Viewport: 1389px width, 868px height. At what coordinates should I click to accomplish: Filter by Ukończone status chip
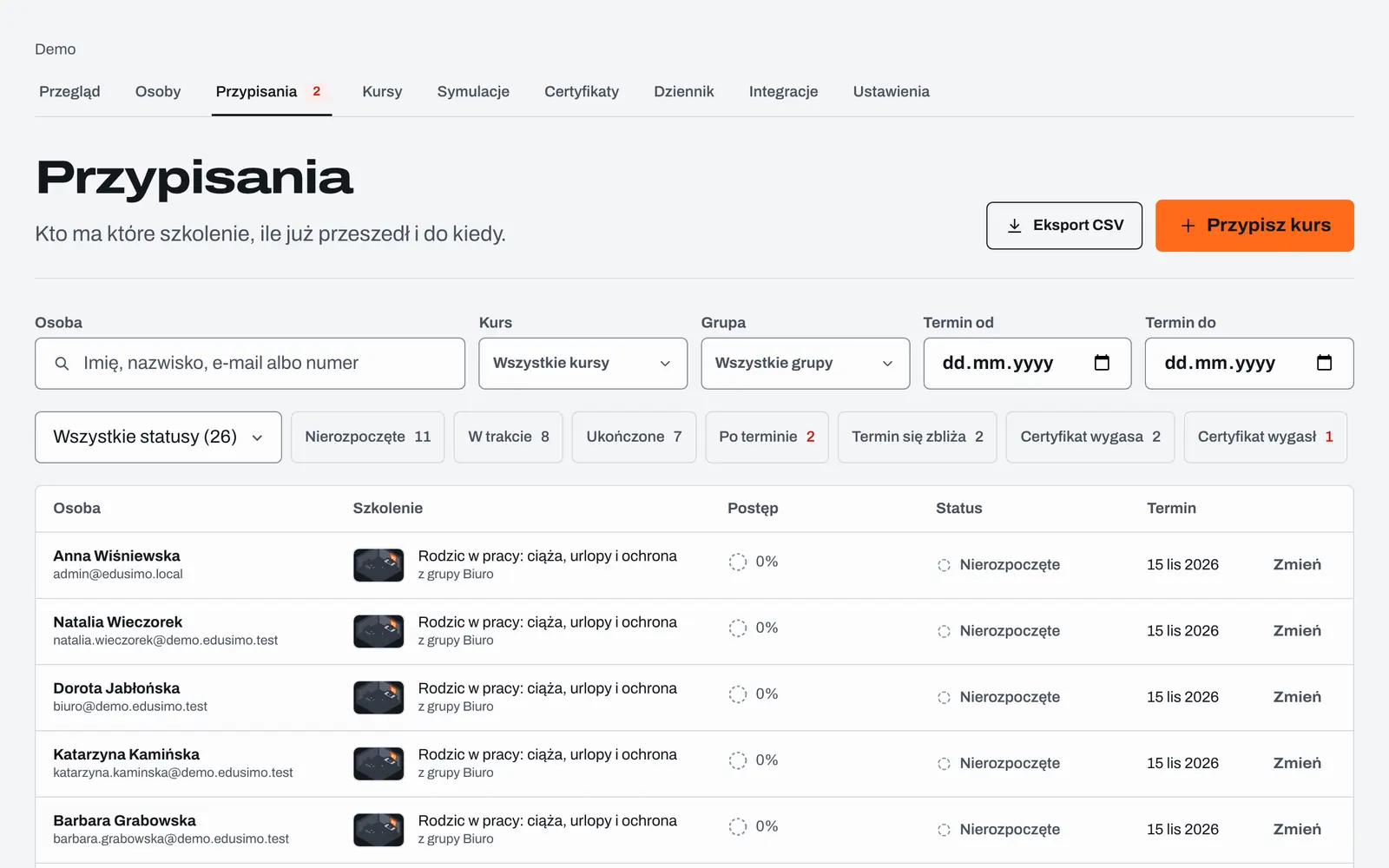click(x=634, y=437)
